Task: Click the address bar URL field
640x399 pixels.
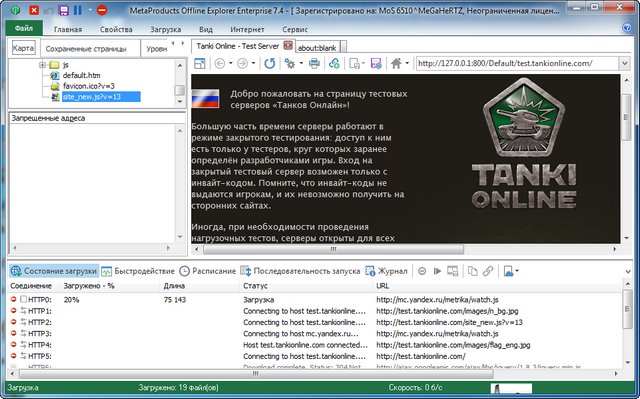Action: (517, 64)
